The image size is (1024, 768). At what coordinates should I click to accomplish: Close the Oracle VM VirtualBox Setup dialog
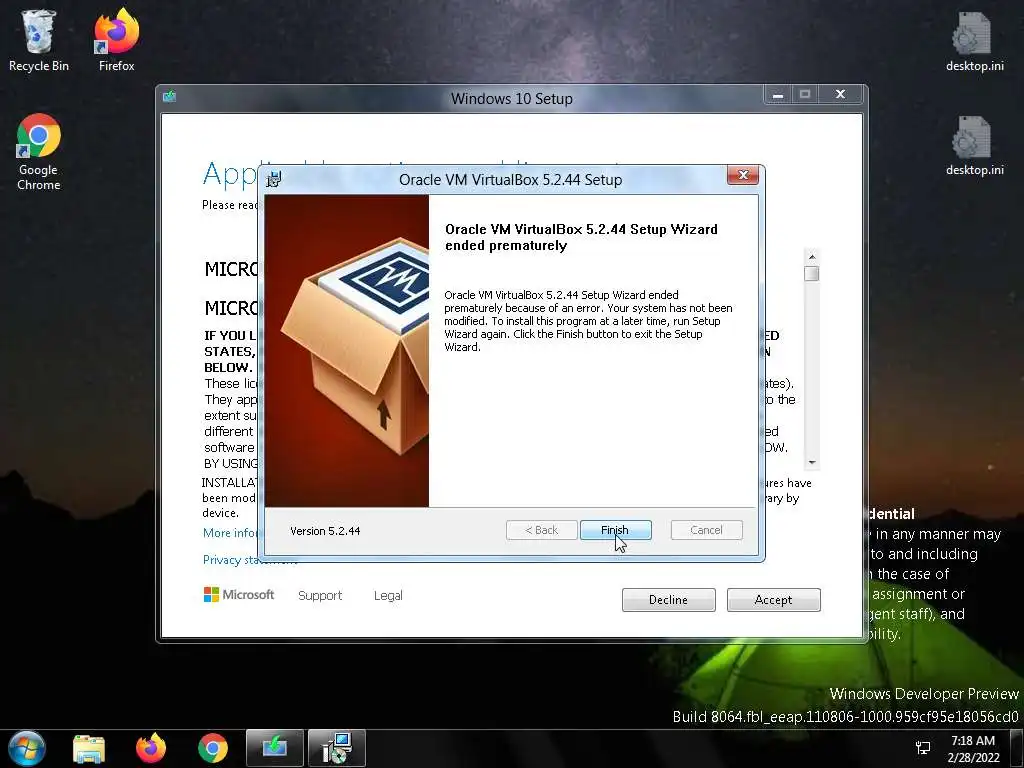point(743,175)
